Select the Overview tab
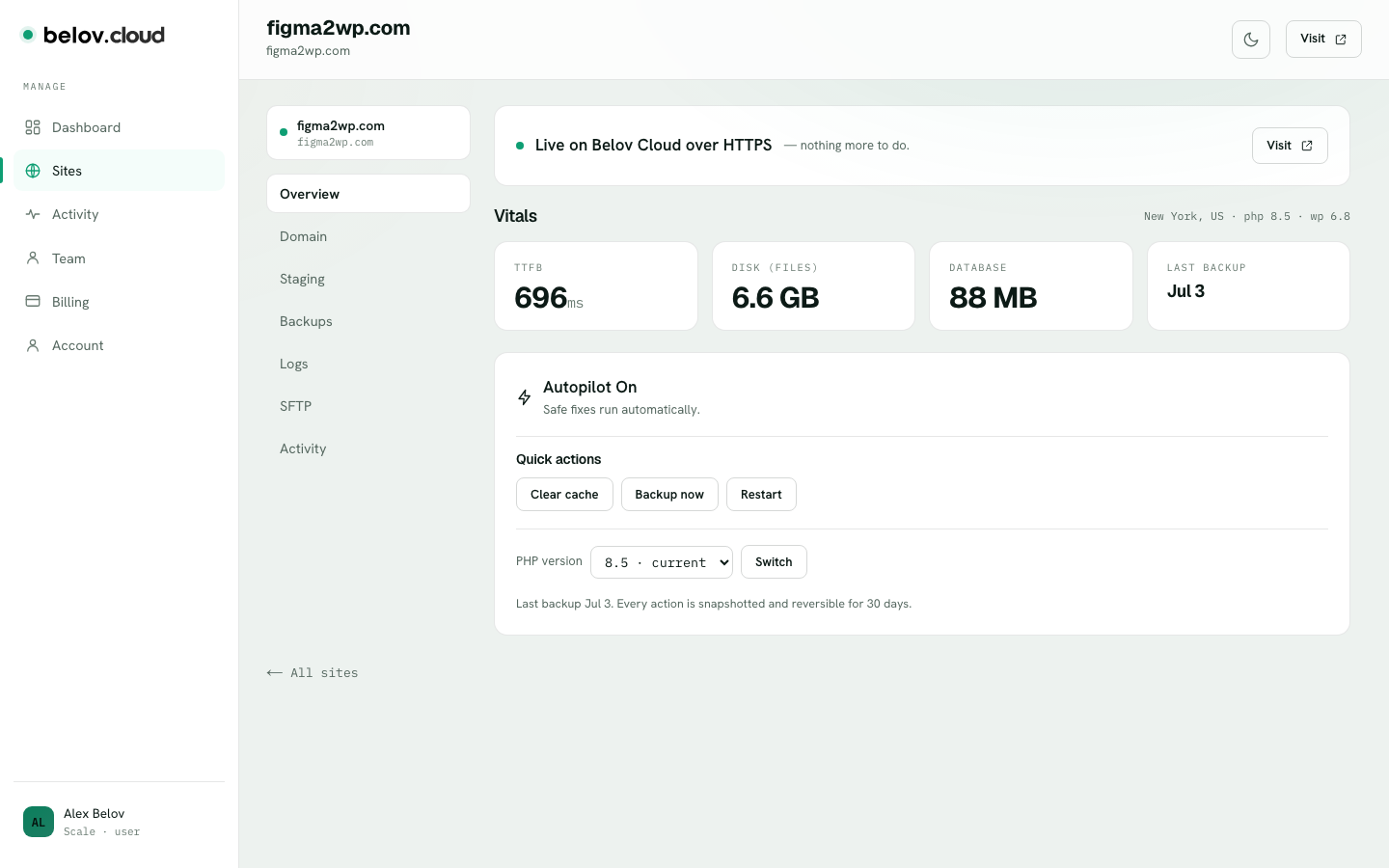Screen dimensions: 1389x868 [368, 194]
